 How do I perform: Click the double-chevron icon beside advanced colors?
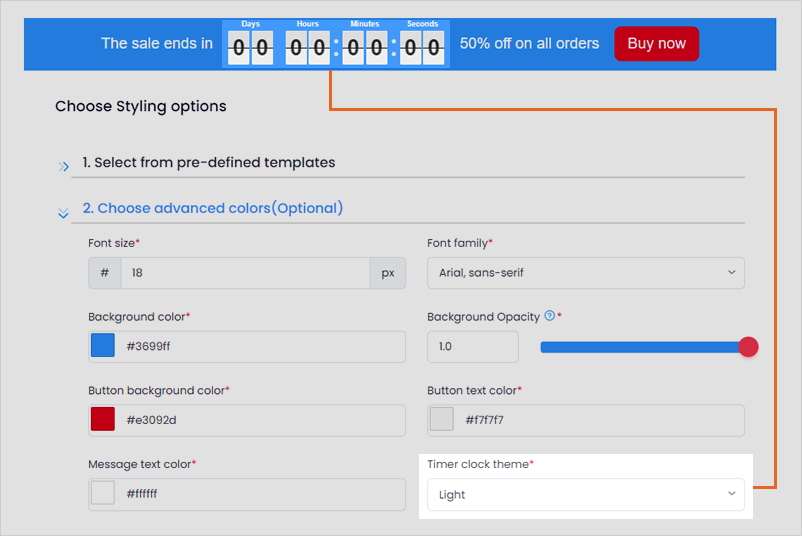[63, 213]
